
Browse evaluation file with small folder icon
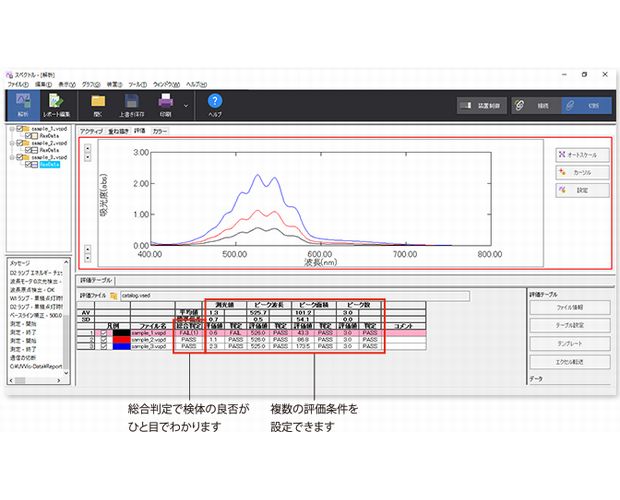coord(113,296)
